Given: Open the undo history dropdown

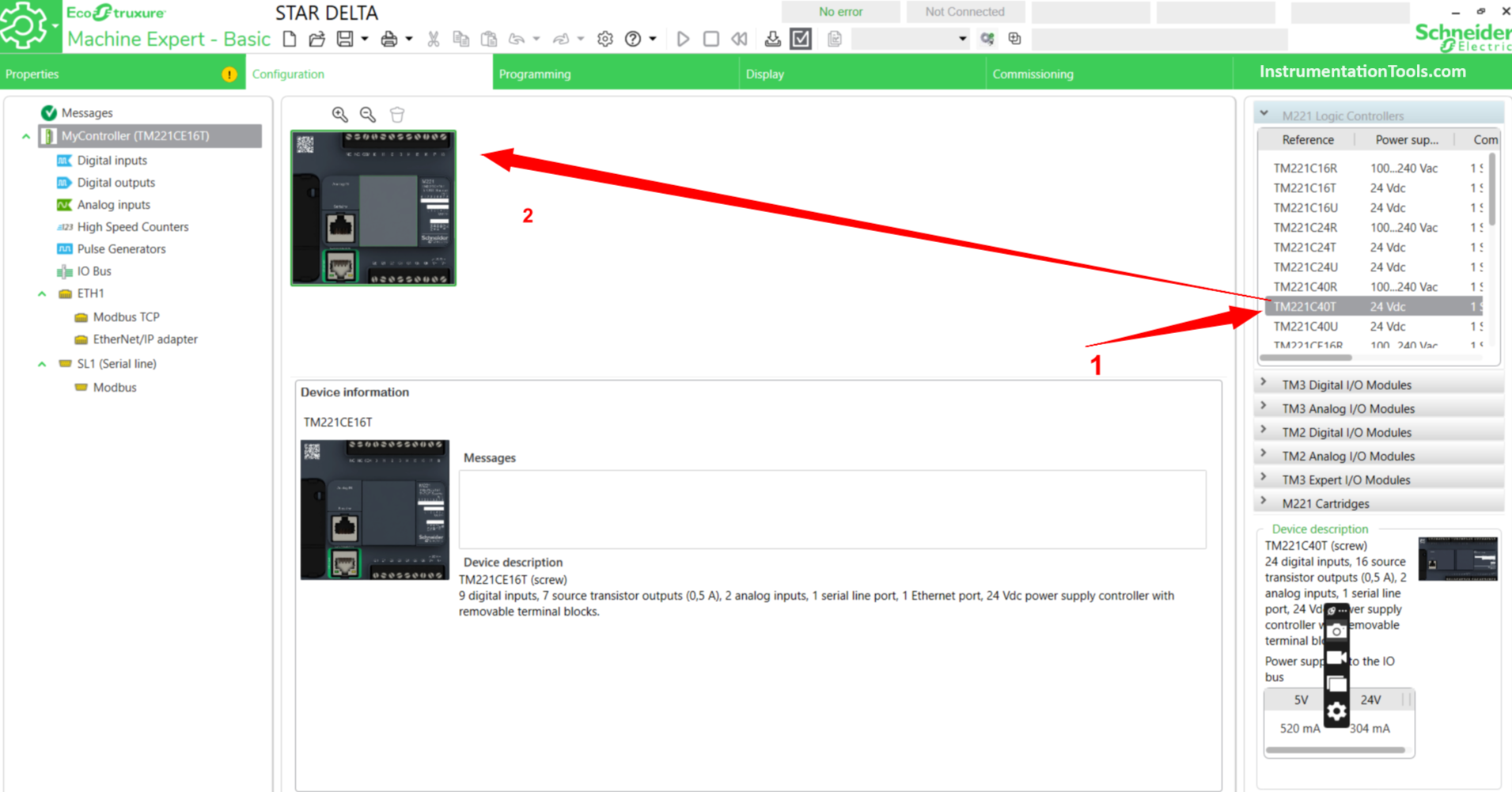Looking at the screenshot, I should (x=536, y=39).
